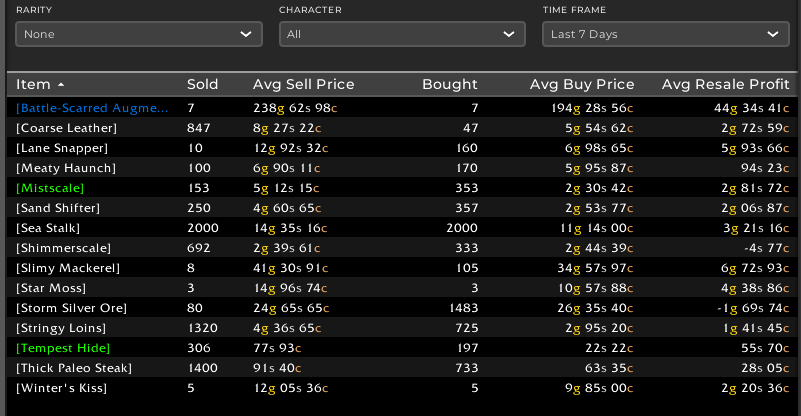Select the Slimy Mackerel entry
Image resolution: width=801 pixels, height=416 pixels.
point(68,268)
